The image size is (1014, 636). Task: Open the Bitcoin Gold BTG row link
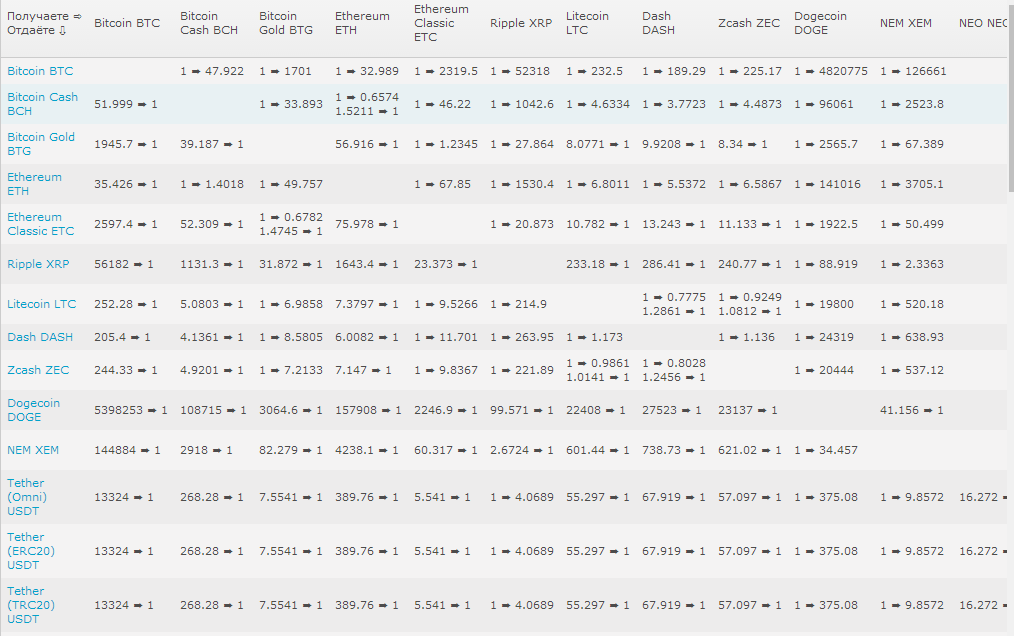[x=41, y=144]
